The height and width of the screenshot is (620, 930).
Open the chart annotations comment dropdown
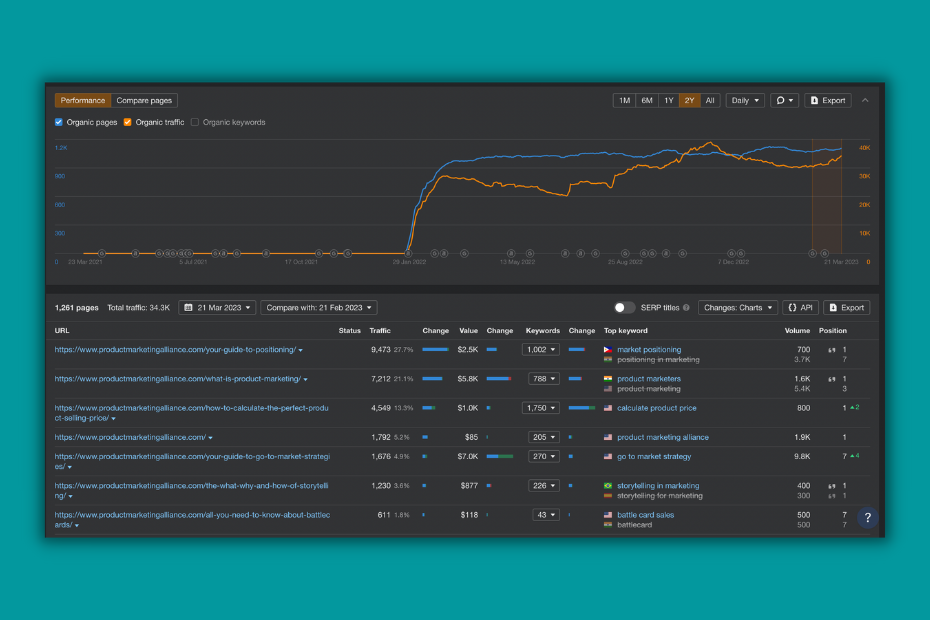point(784,100)
